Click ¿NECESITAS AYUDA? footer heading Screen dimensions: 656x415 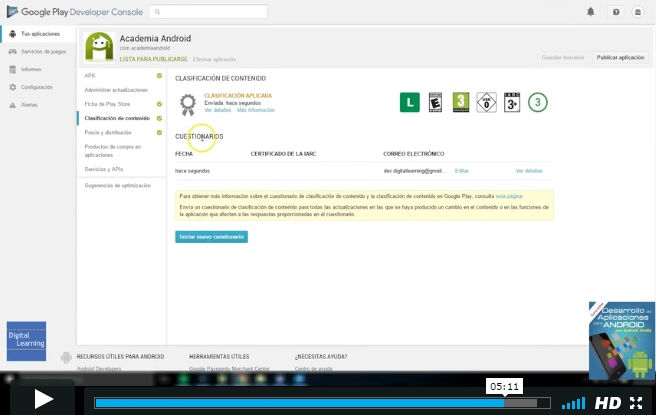click(320, 356)
